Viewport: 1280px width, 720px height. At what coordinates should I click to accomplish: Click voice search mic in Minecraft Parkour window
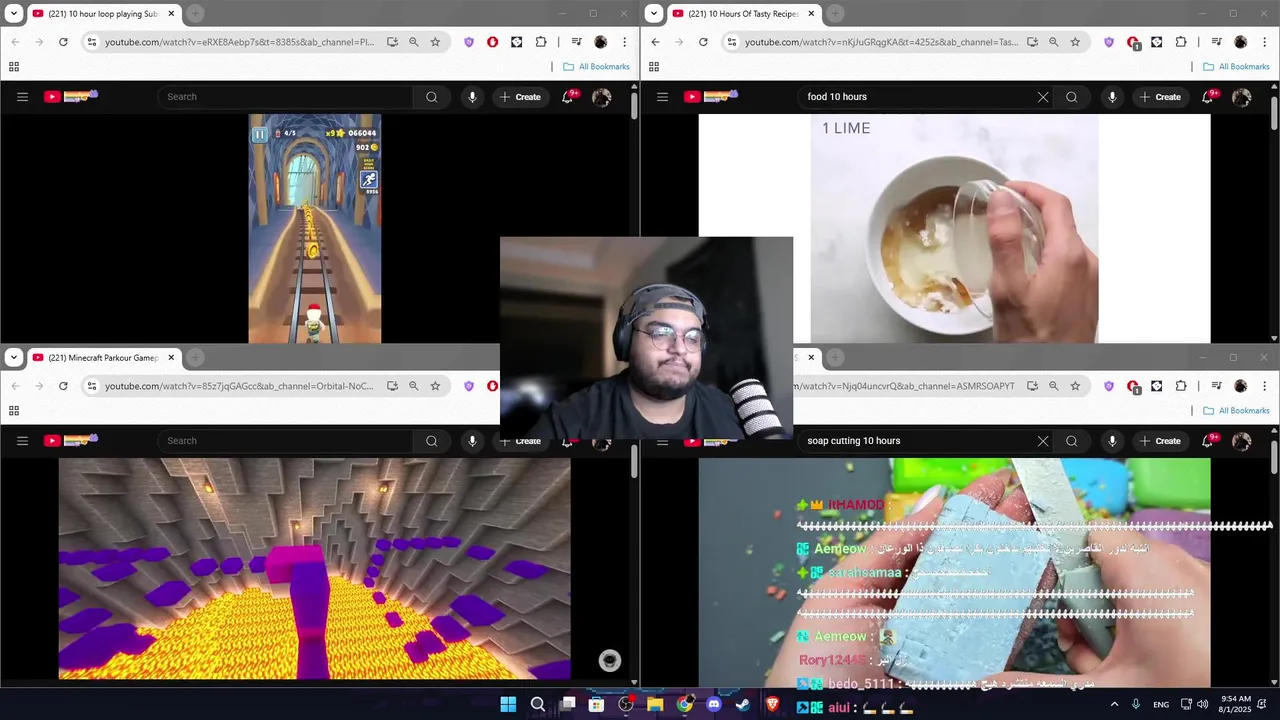tap(472, 441)
